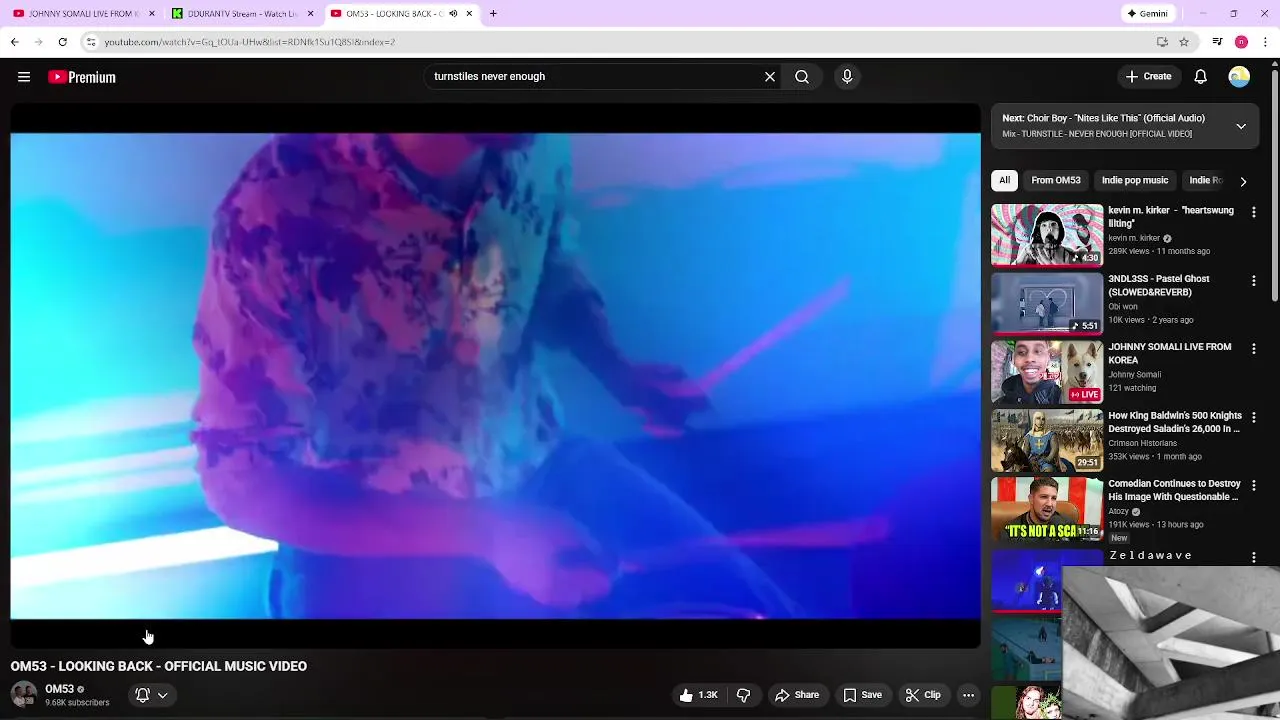Start voice search with the microphone
The image size is (1280, 720).
coord(847,77)
